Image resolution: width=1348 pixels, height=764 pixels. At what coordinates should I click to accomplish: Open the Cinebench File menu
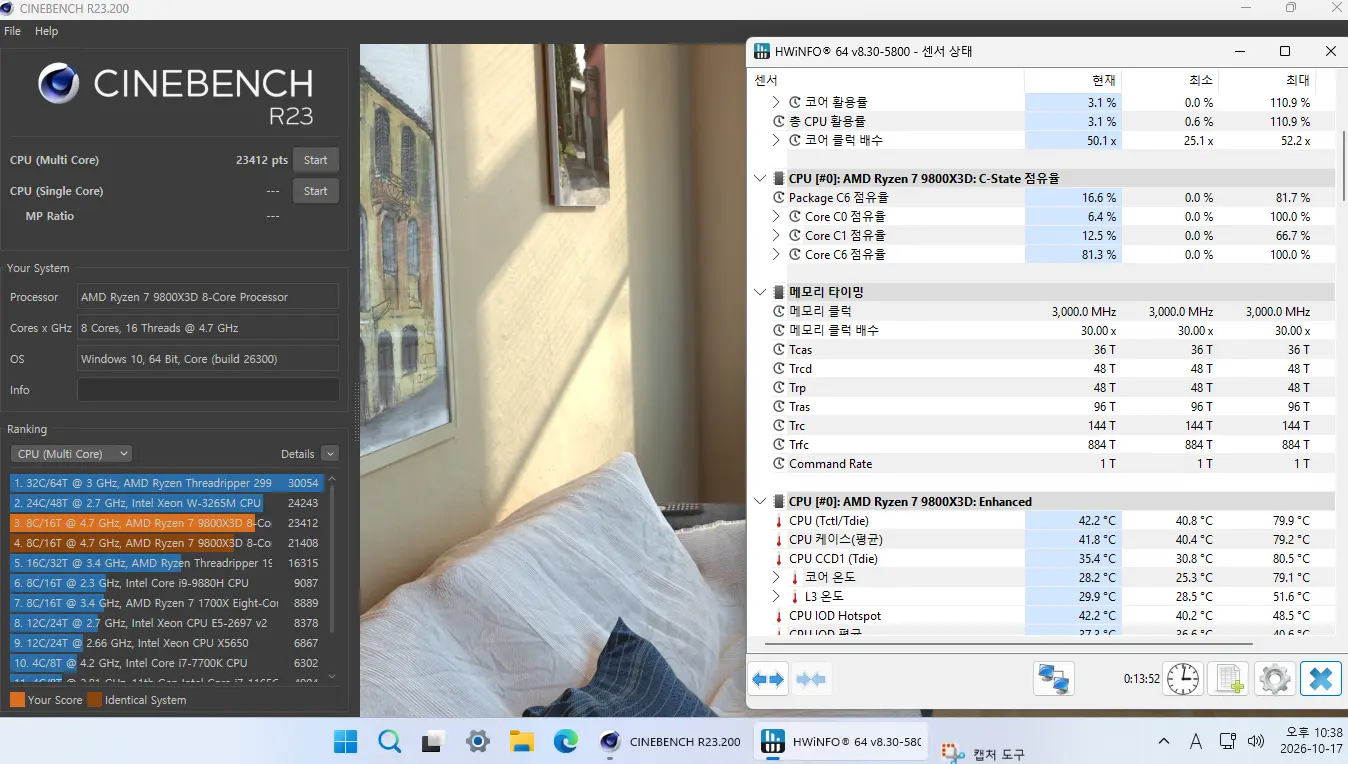coord(12,31)
